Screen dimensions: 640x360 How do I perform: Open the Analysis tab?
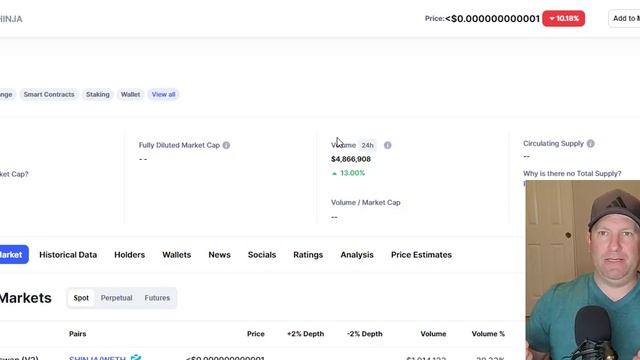click(357, 255)
